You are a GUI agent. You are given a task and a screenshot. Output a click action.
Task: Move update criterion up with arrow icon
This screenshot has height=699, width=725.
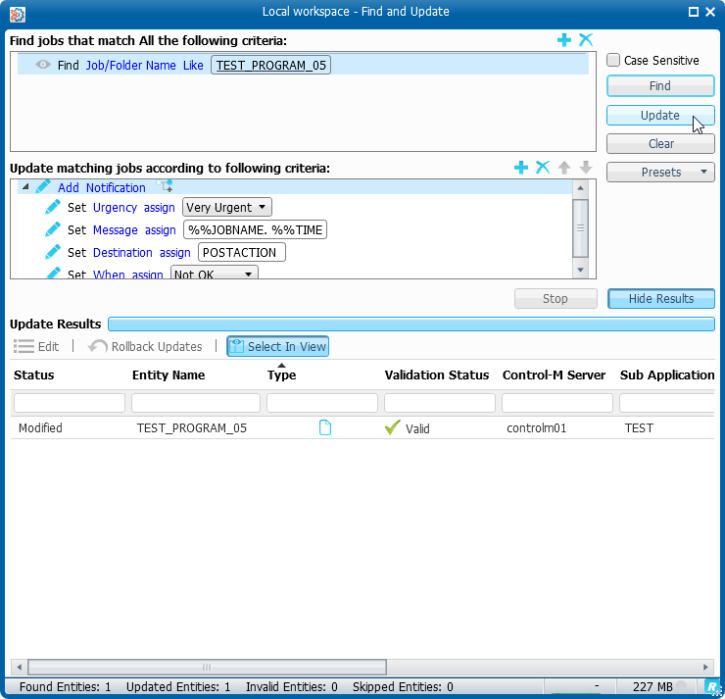(565, 168)
